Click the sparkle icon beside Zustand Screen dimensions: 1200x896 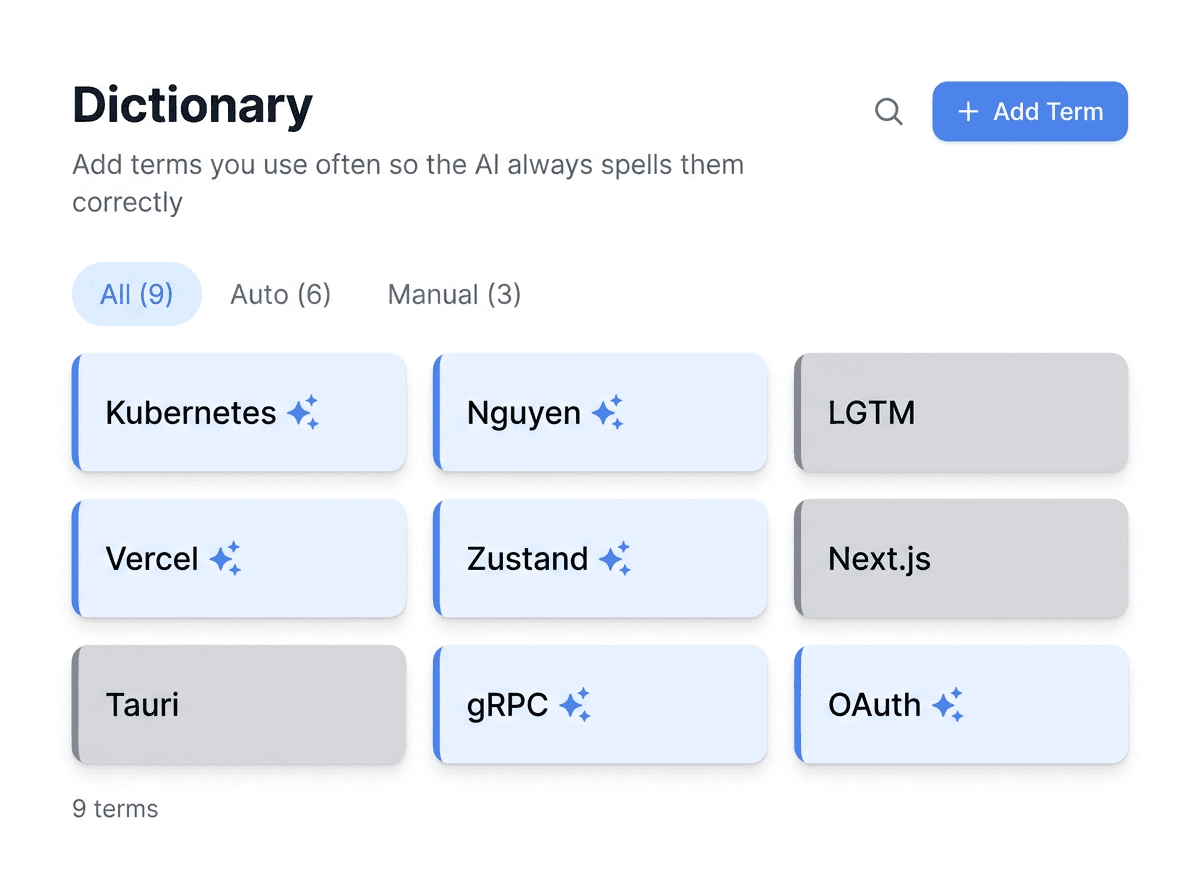point(615,558)
